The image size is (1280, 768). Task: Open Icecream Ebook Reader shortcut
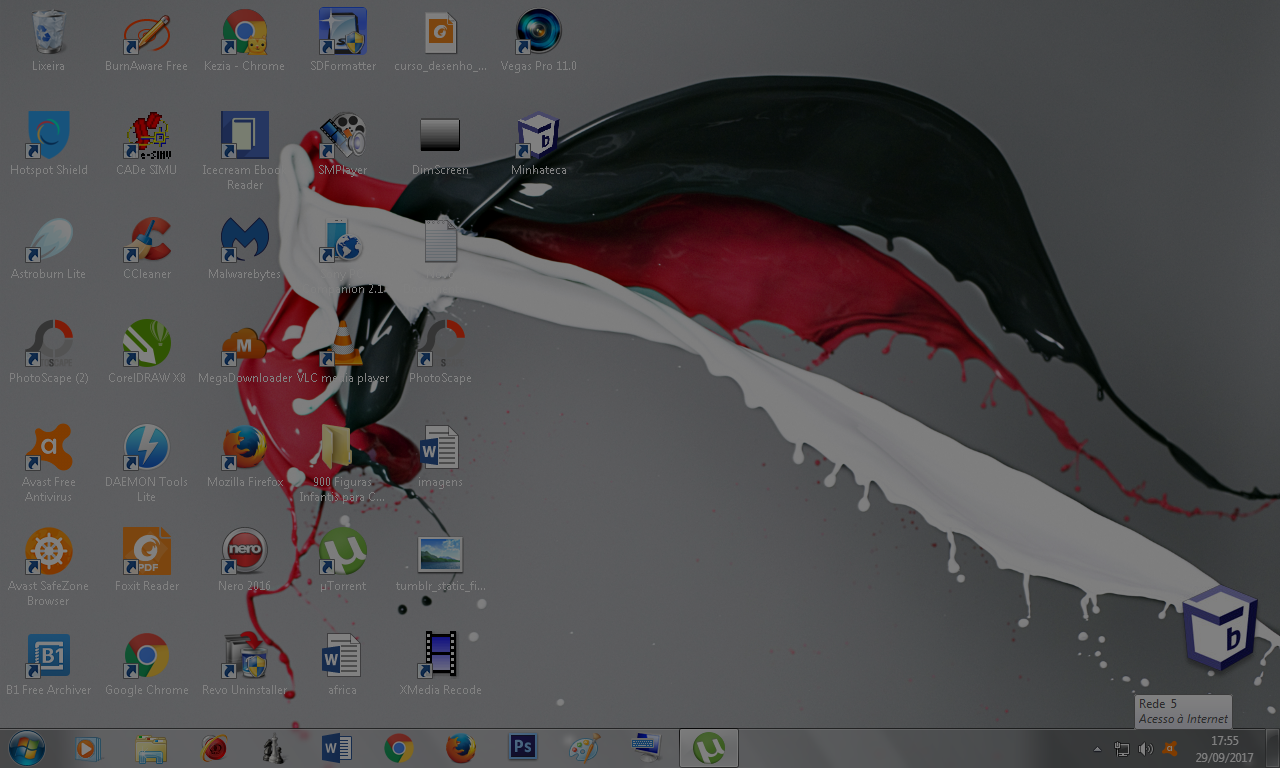pos(244,151)
